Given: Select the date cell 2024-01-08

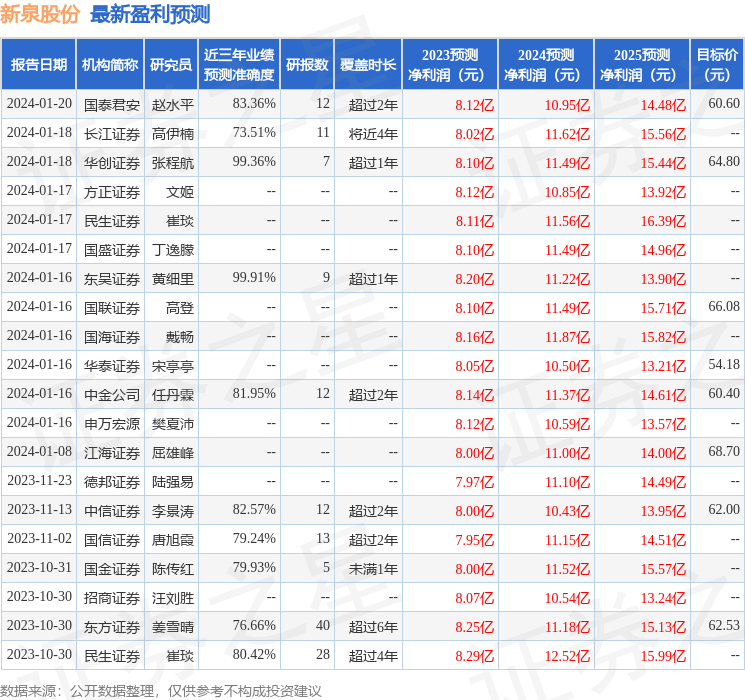Looking at the screenshot, I should 39,451.
